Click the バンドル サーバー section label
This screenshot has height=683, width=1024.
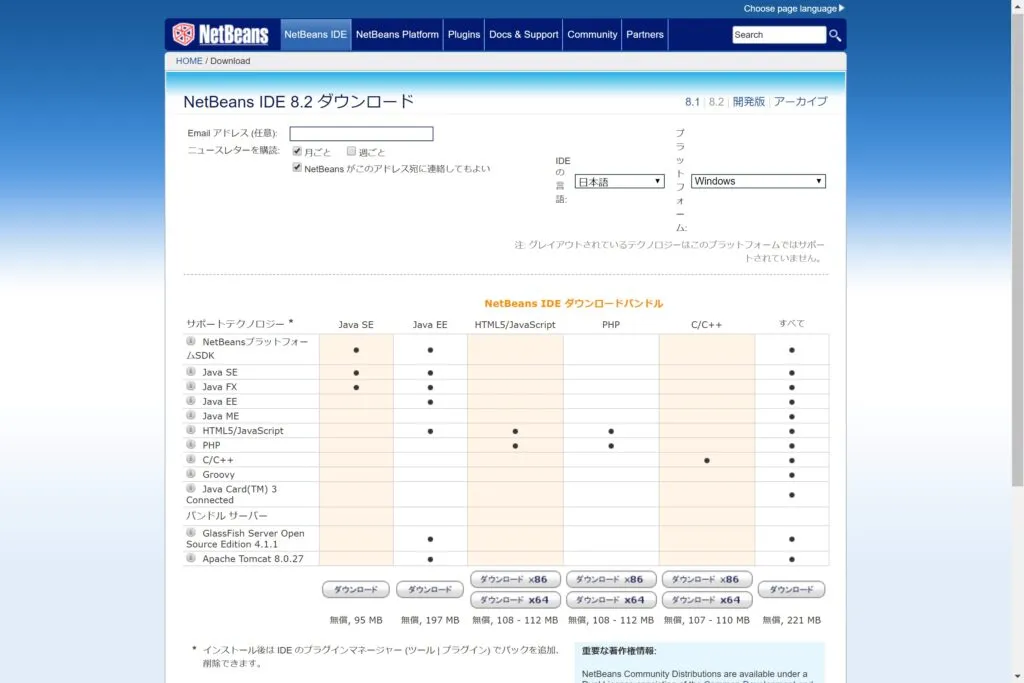[227, 515]
